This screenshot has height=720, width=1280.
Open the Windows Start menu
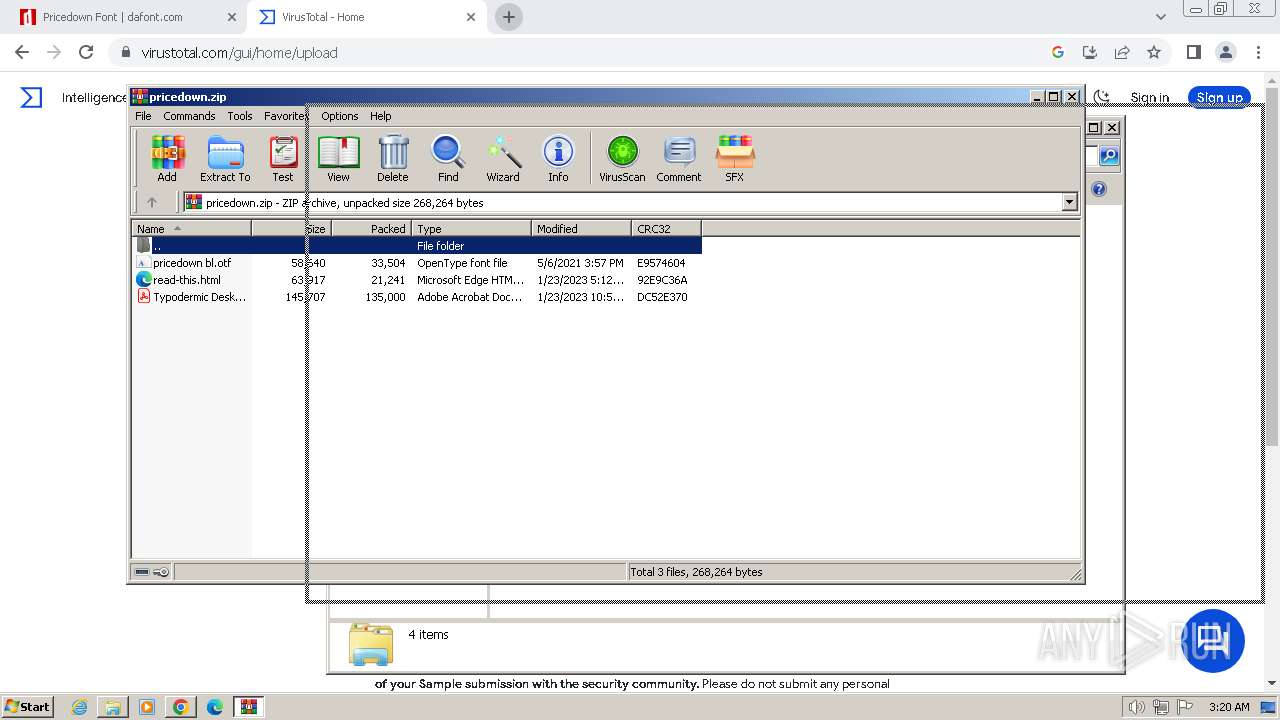pyautogui.click(x=28, y=706)
